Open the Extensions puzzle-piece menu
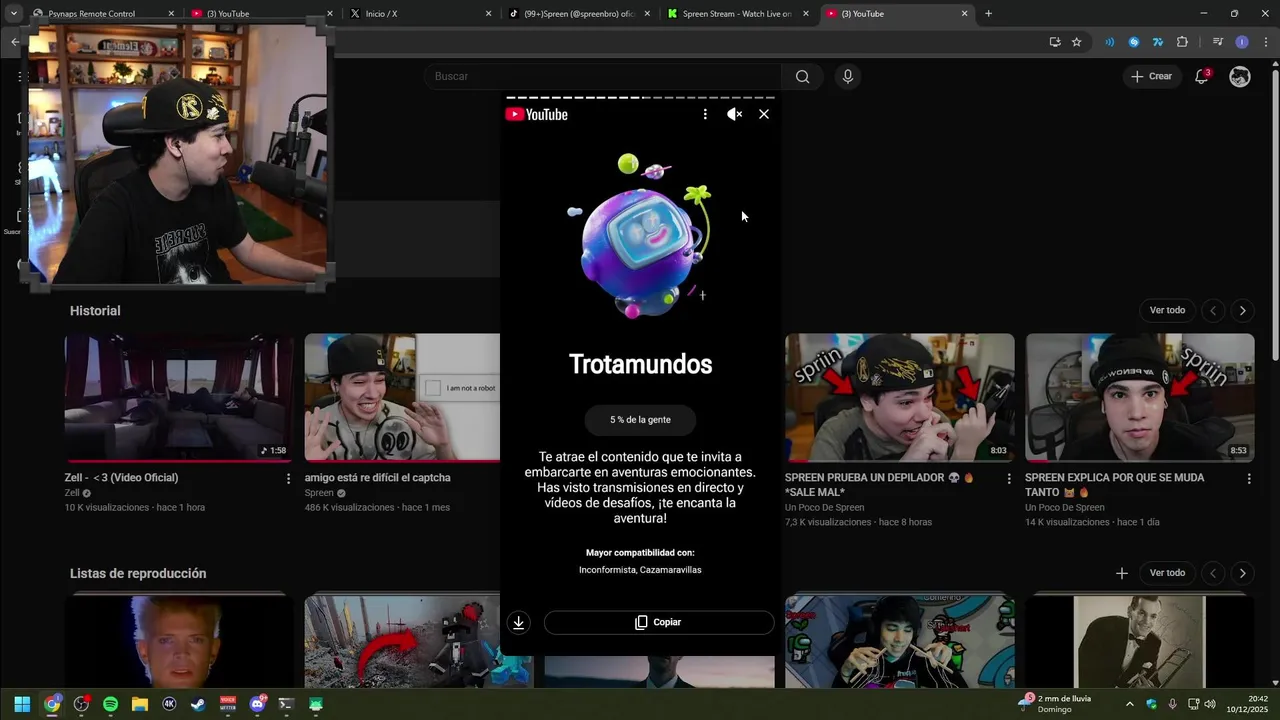This screenshot has height=720, width=1280. [1182, 42]
